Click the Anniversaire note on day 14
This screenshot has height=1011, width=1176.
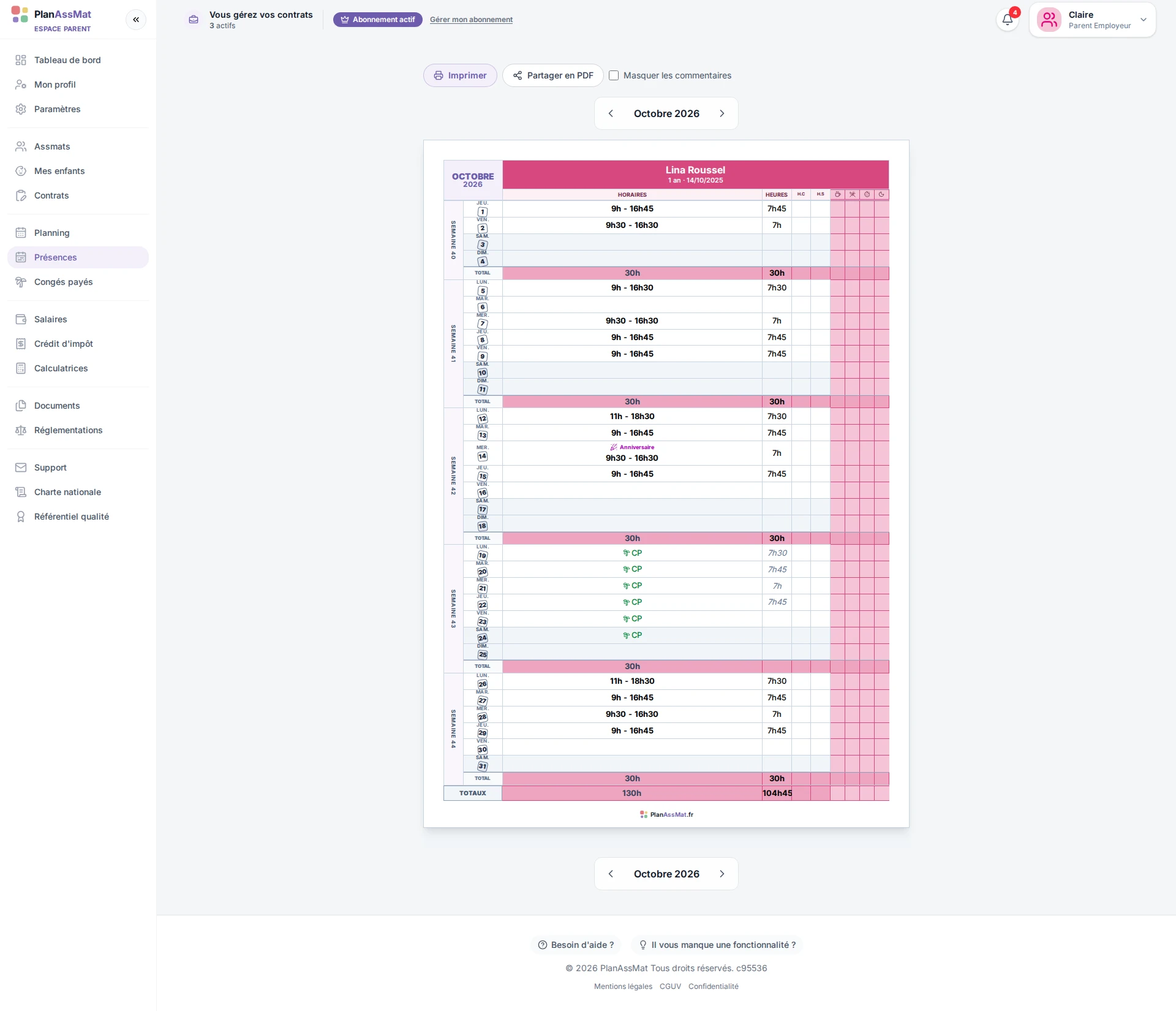tap(632, 447)
